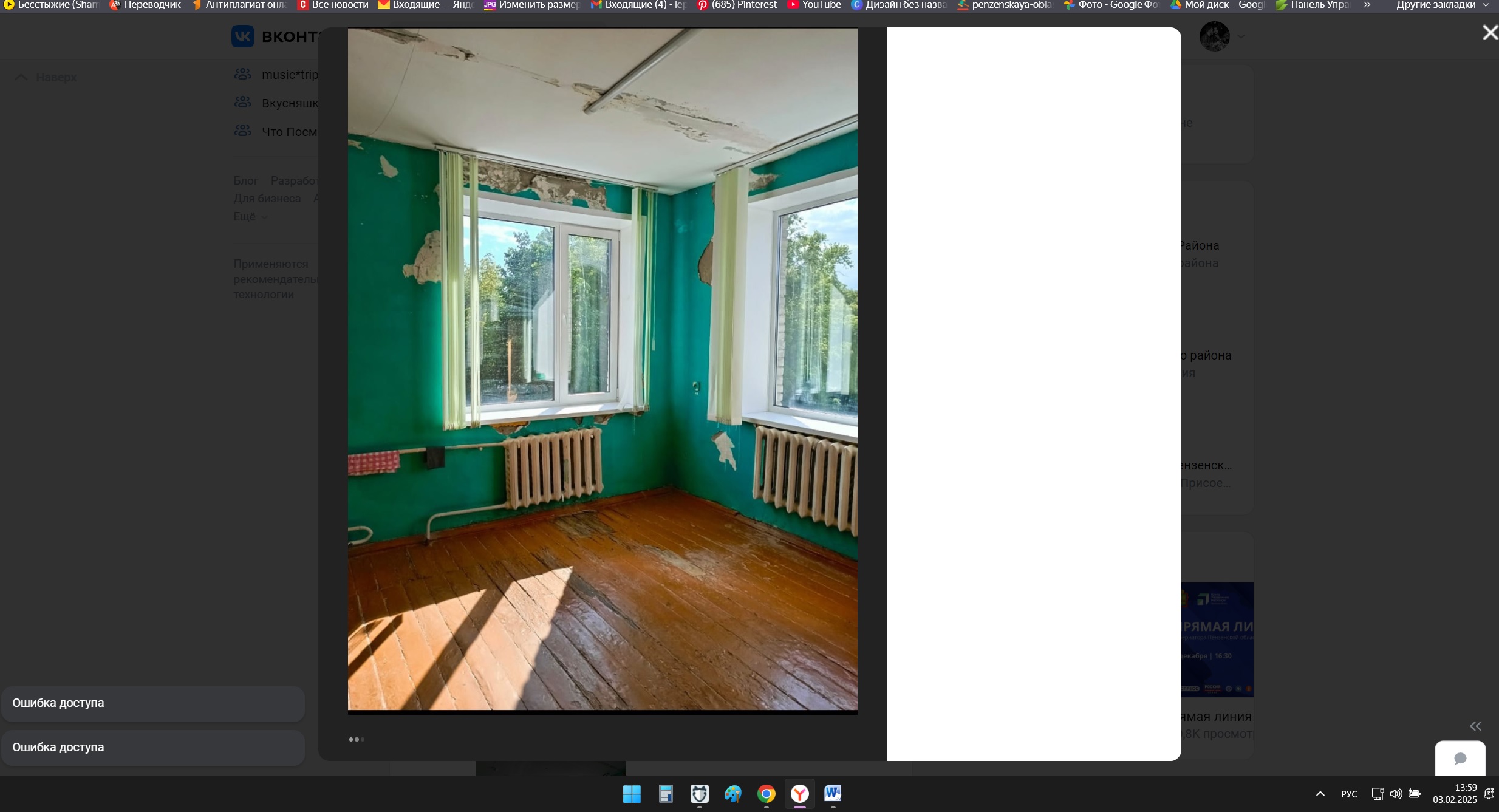Click the photo pagination dots

357,739
